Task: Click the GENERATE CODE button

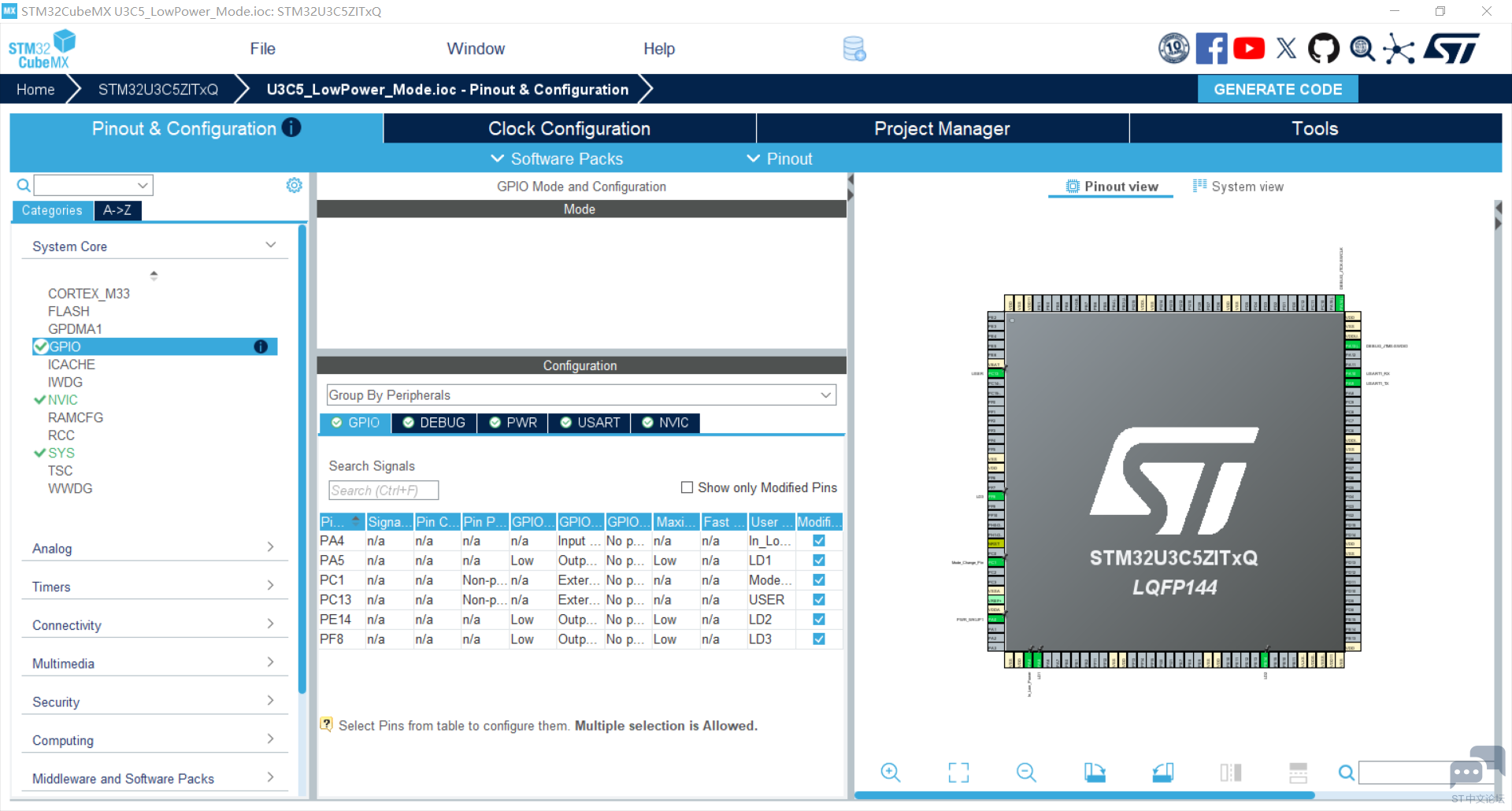Action: point(1277,89)
